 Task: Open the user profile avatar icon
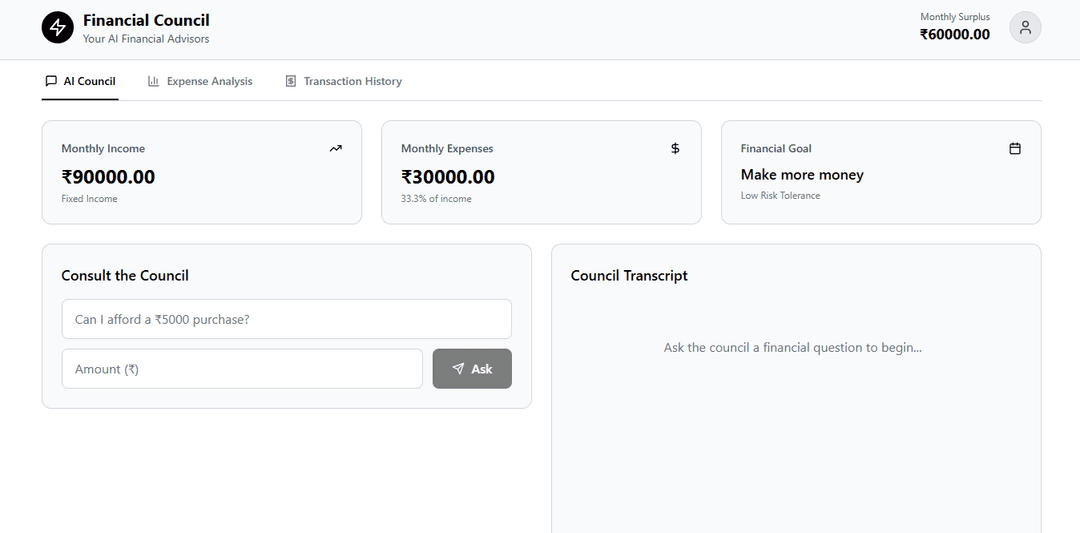[x=1025, y=28]
